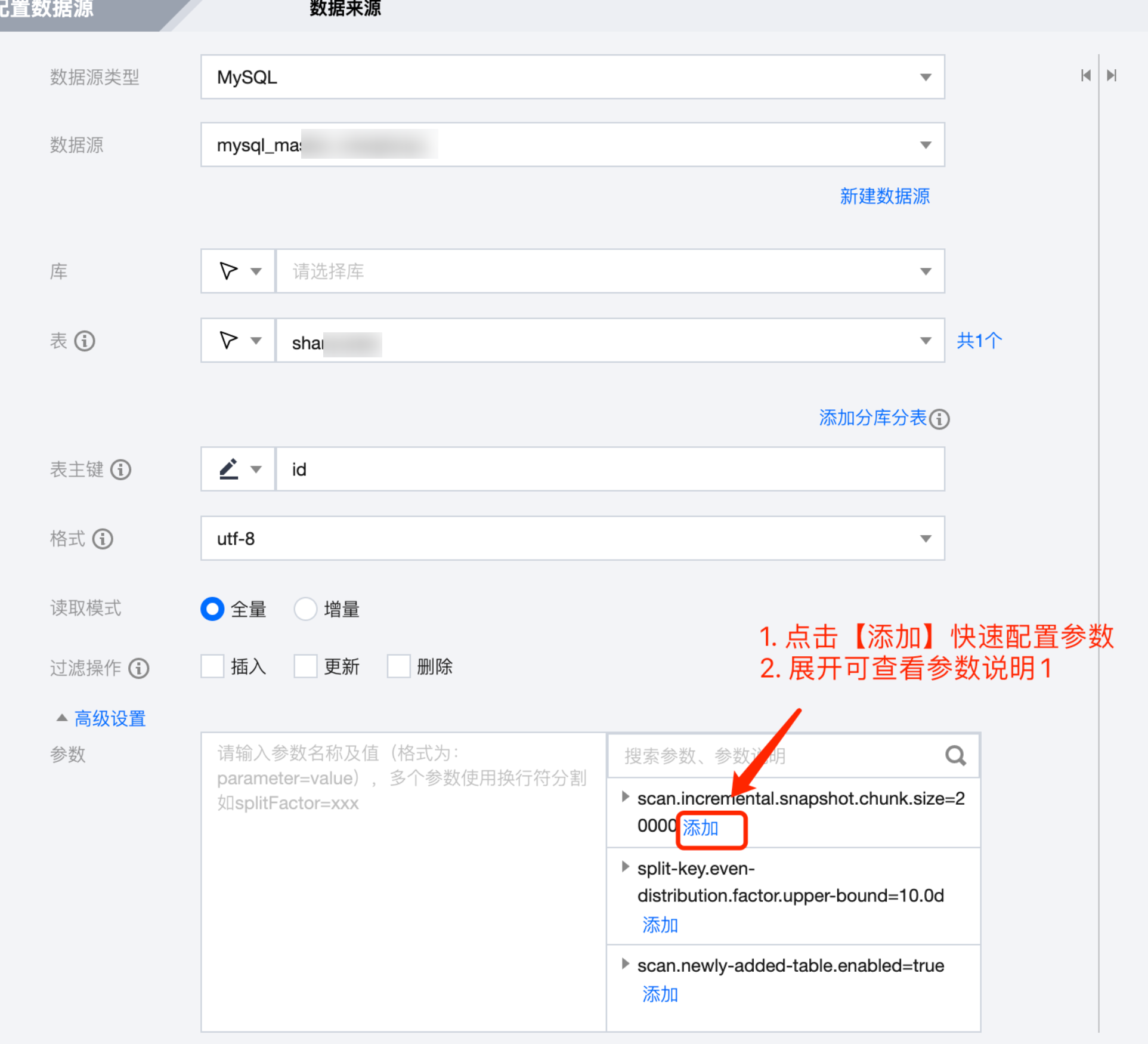The width and height of the screenshot is (1148, 1044).
Task: Select the 增量 read mode radio button
Action: point(305,609)
